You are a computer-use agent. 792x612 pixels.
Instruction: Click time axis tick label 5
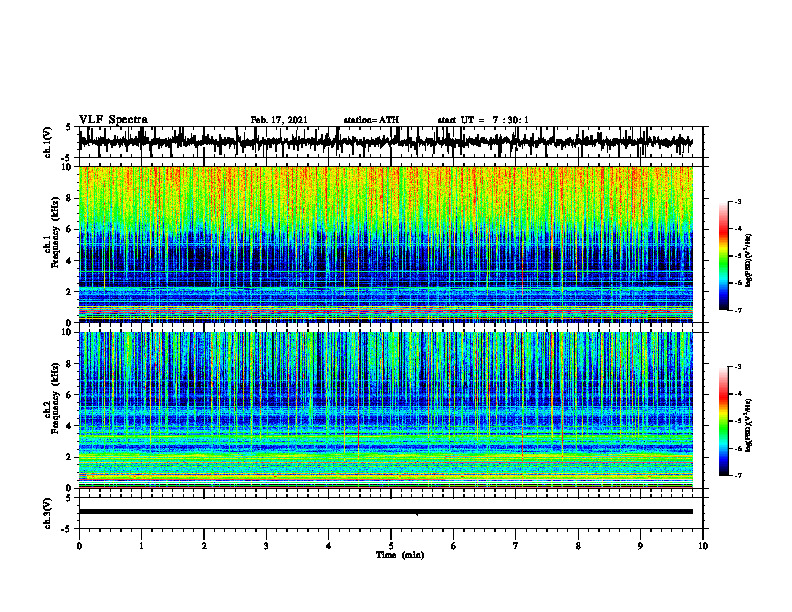tap(391, 546)
